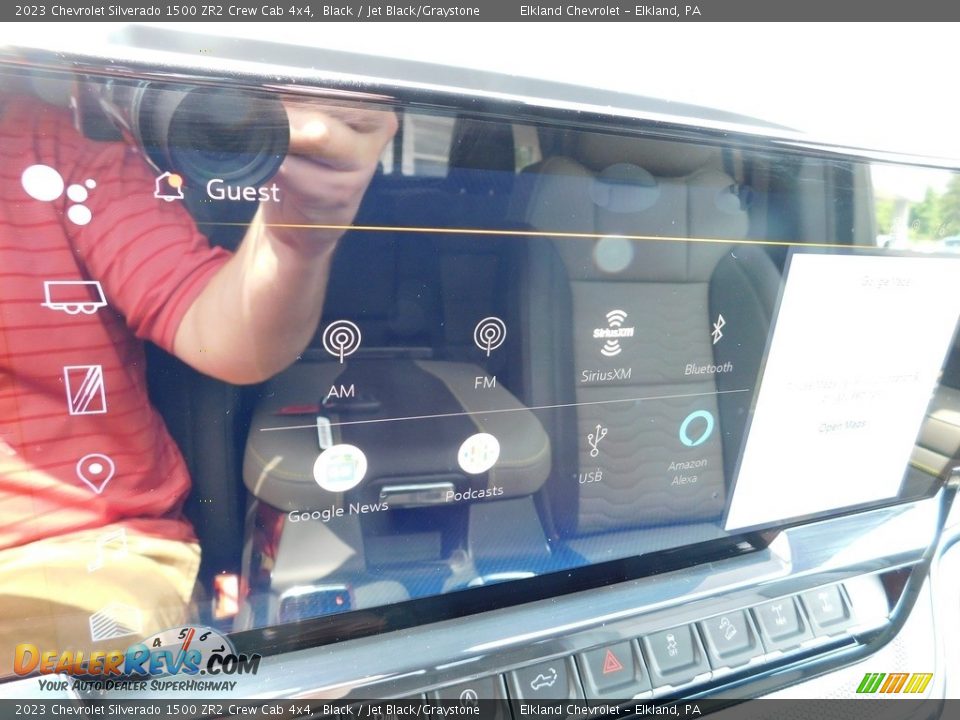Toggle the traction control off button
The height and width of the screenshot is (720, 960).
674,646
